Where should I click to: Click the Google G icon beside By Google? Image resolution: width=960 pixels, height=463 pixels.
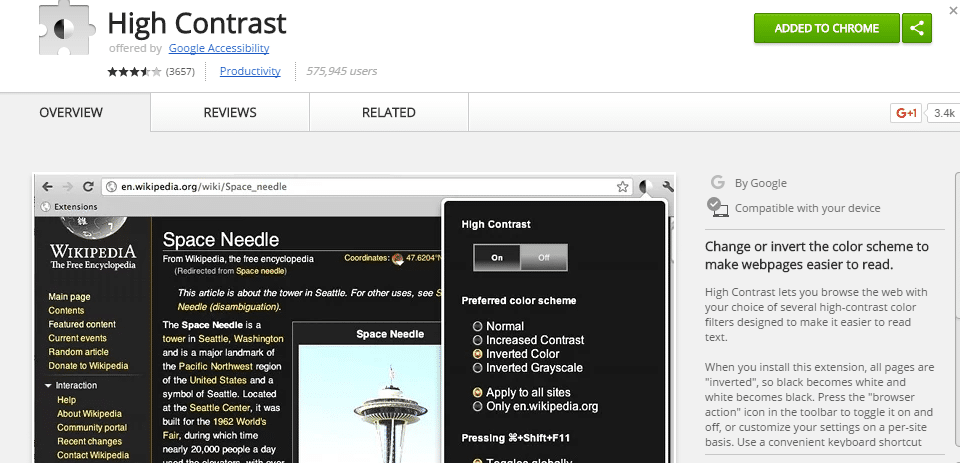718,183
